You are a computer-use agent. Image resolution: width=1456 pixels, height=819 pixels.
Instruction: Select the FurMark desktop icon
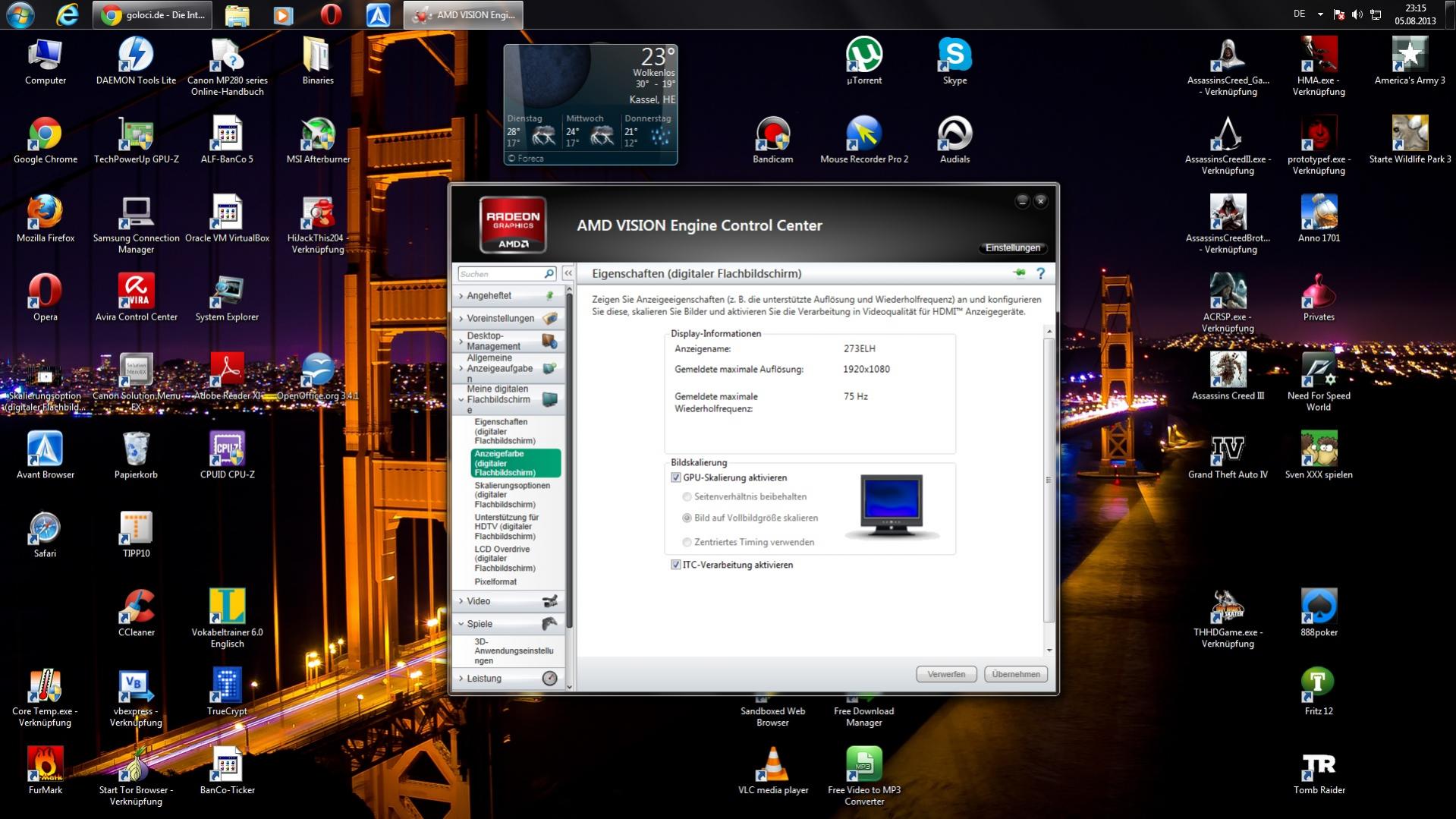coord(46,772)
